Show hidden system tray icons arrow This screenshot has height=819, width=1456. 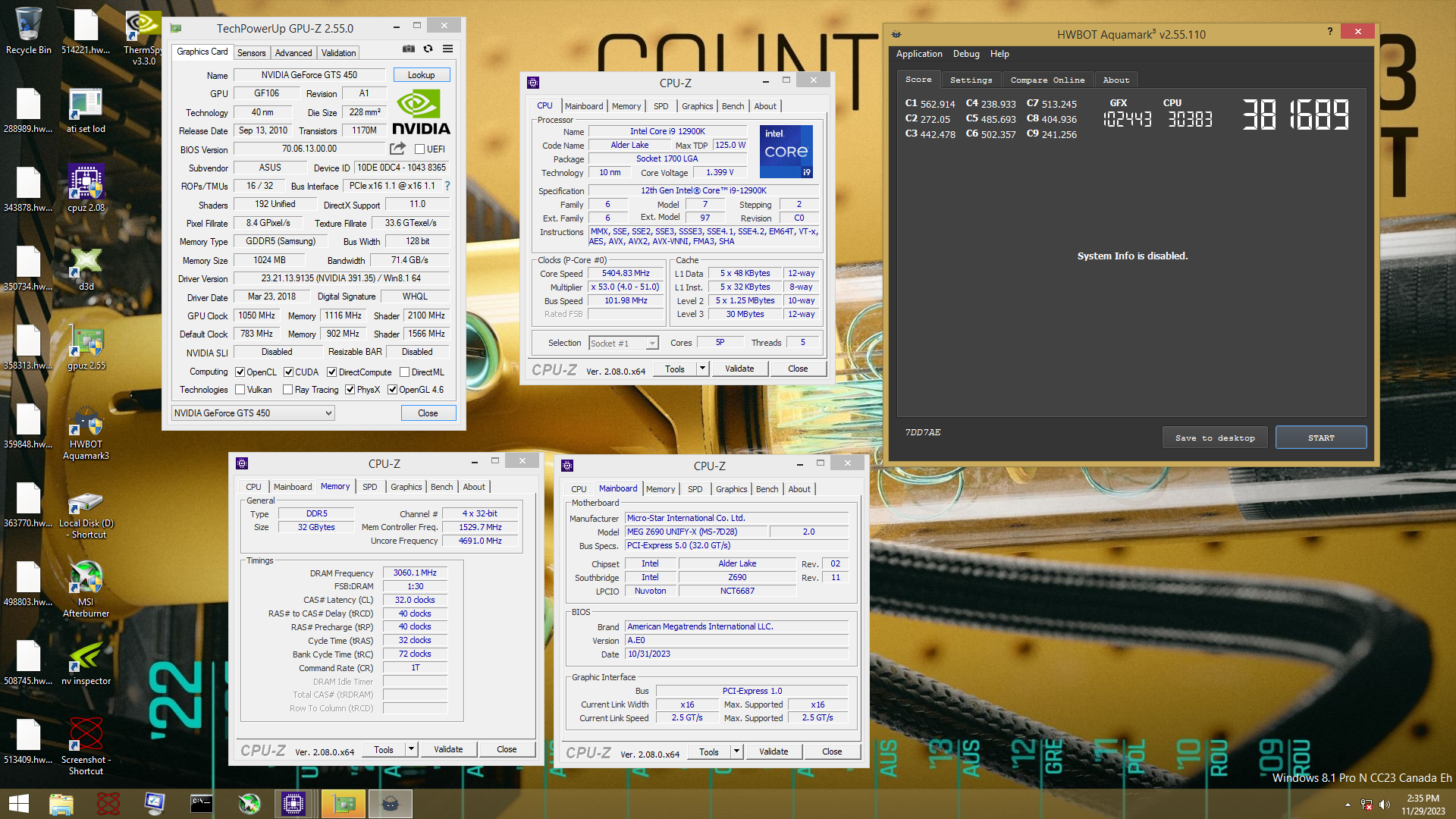pos(1348,805)
